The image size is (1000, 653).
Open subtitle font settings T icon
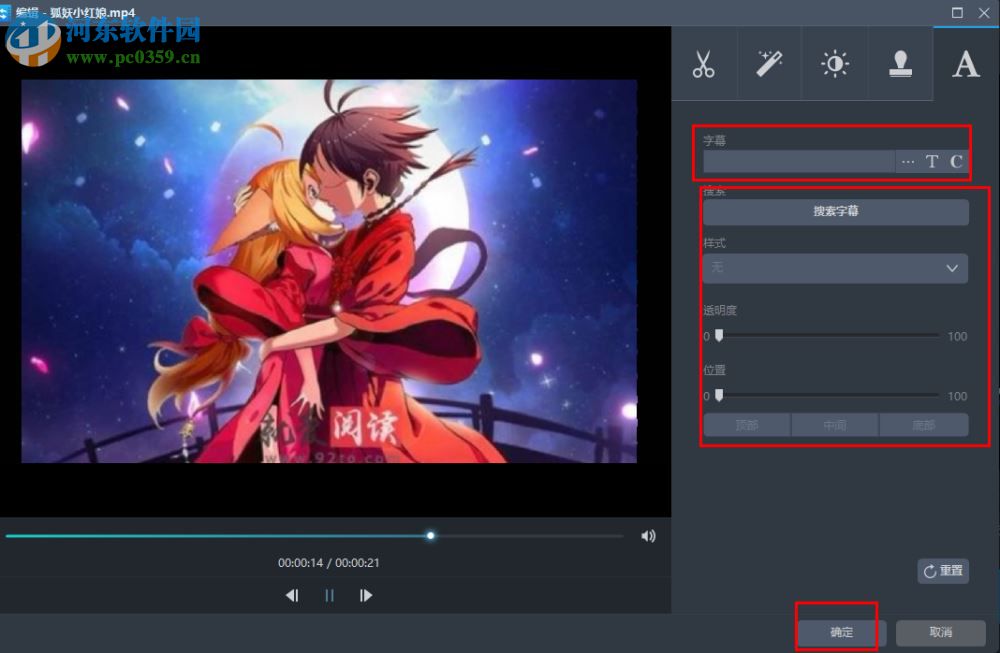932,162
